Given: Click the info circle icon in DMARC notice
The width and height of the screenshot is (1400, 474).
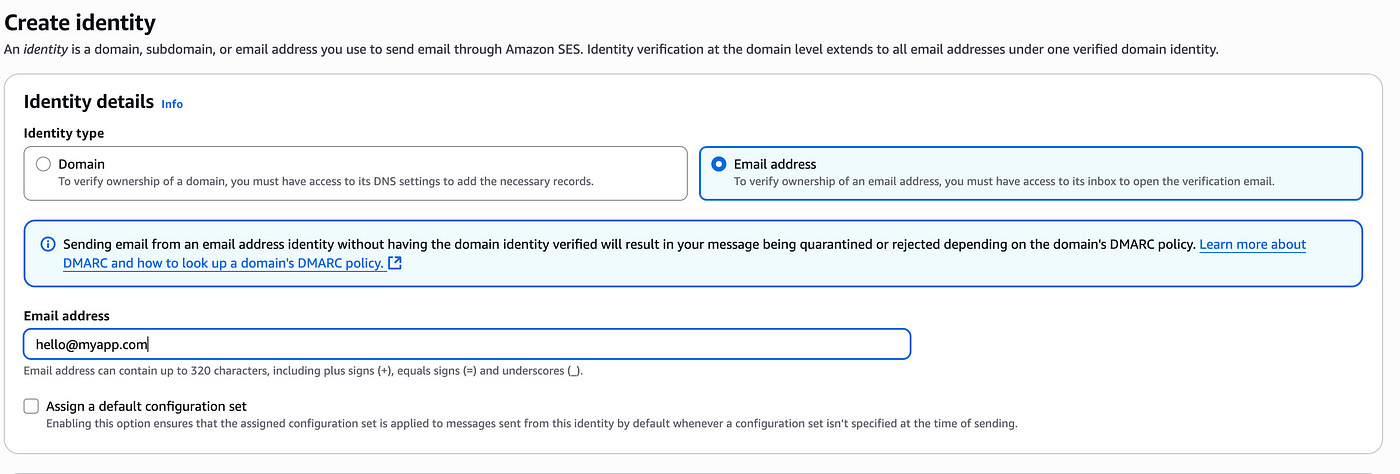Looking at the screenshot, I should (x=48, y=244).
